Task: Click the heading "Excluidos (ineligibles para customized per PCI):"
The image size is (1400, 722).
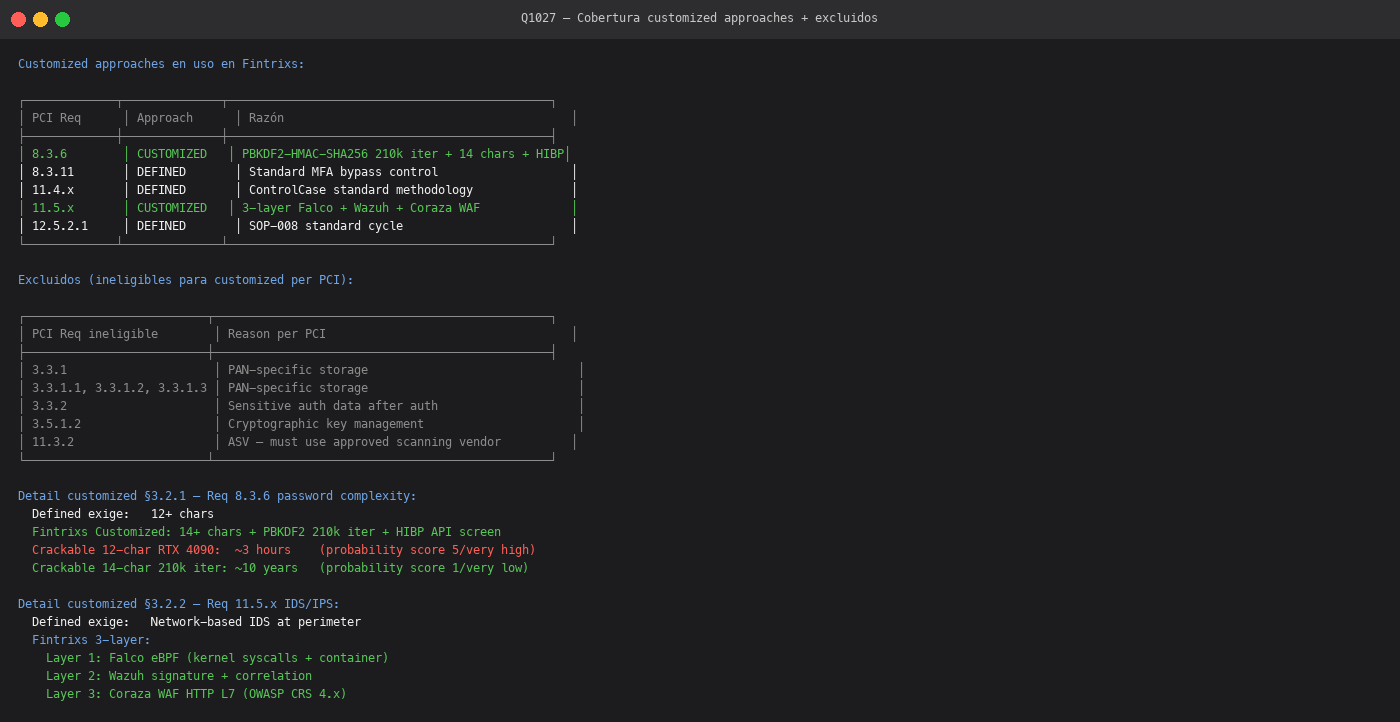Action: coord(186,280)
